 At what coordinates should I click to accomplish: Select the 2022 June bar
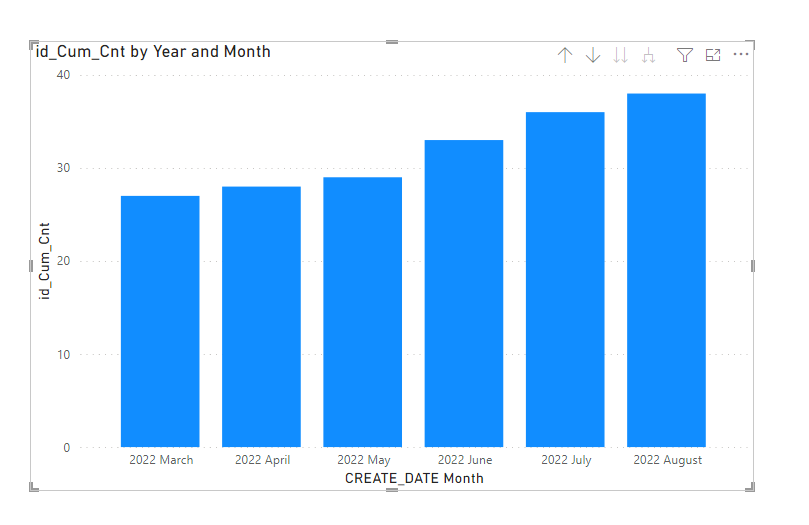click(x=464, y=293)
